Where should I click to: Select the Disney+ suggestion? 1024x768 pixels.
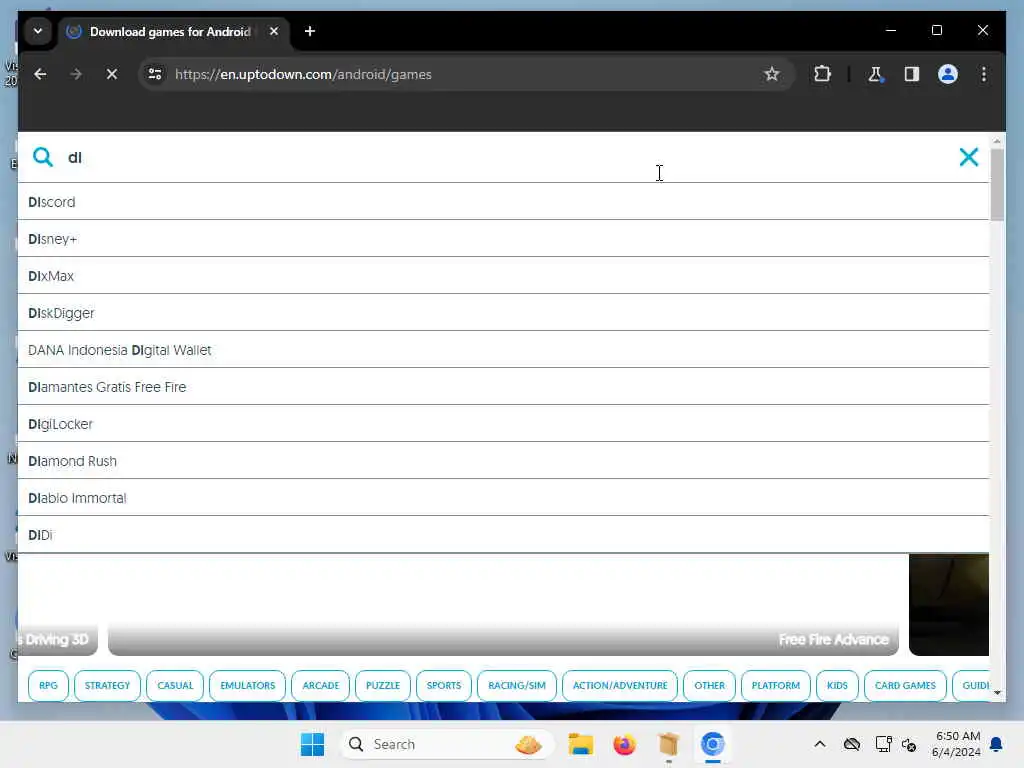(x=503, y=239)
